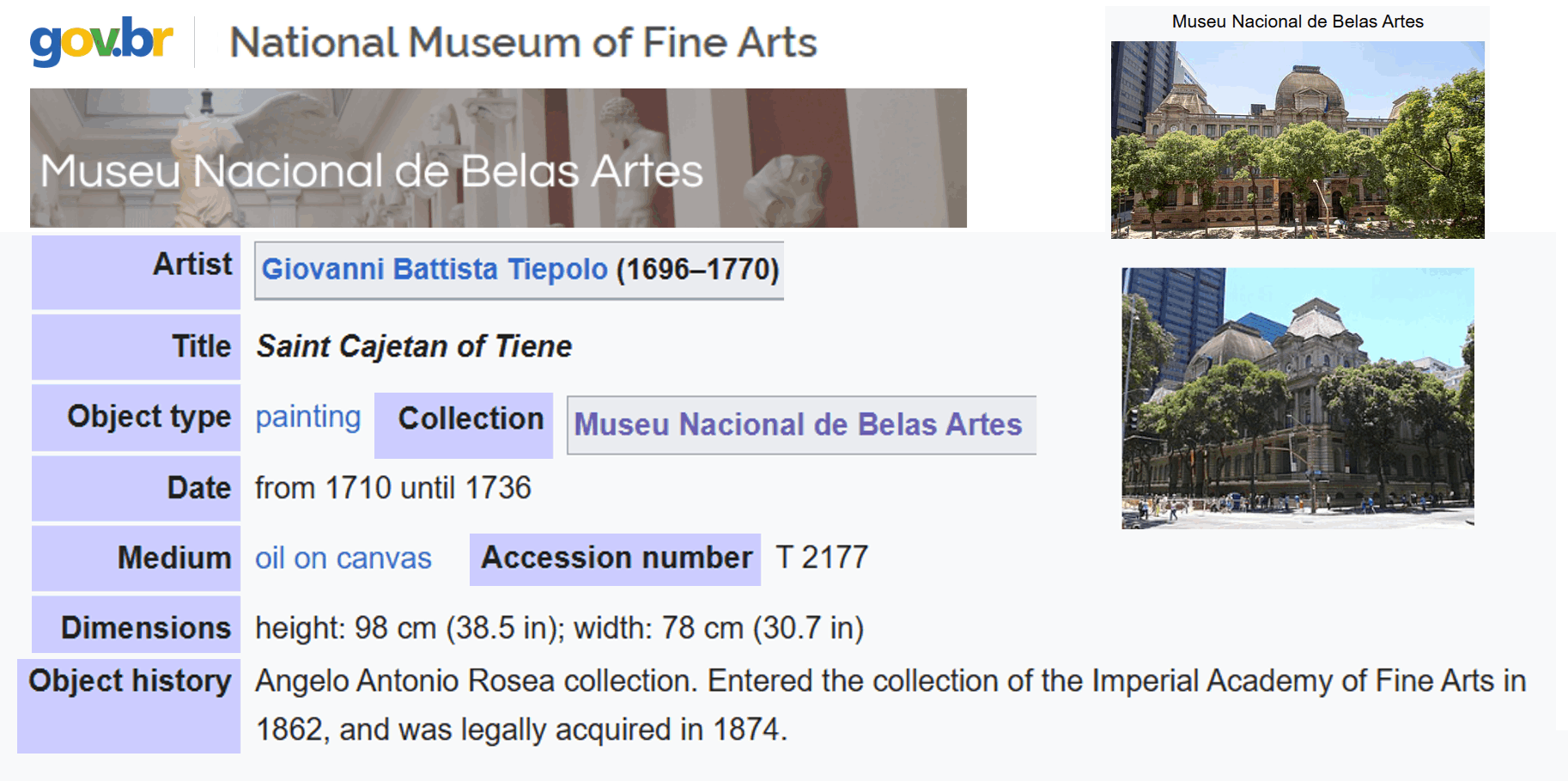Open the Museu Nacional de Belas Artes collection link
Image resolution: width=1568 pixels, height=781 pixels.
coord(798,424)
